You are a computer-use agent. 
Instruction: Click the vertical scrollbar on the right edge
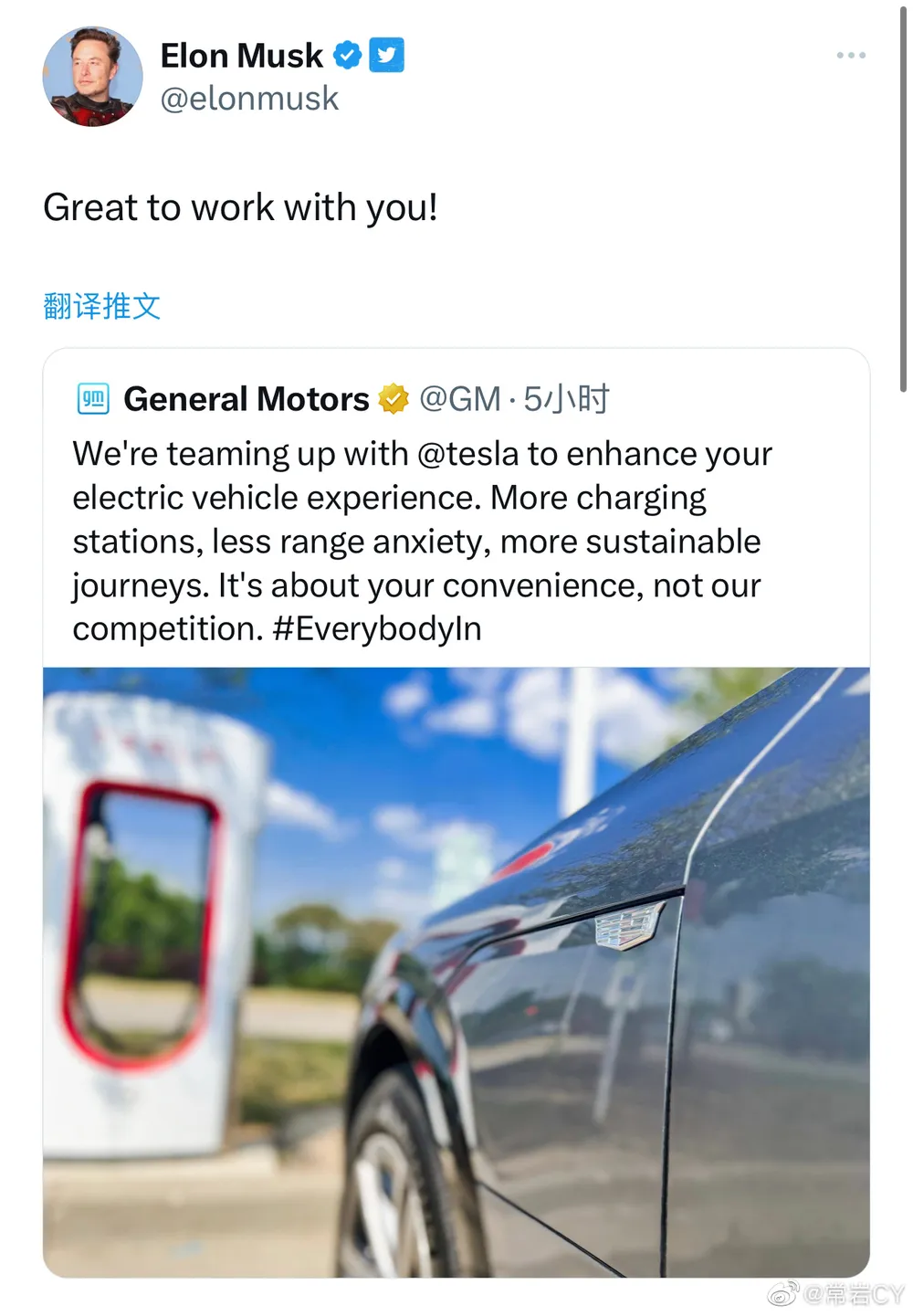point(903,196)
